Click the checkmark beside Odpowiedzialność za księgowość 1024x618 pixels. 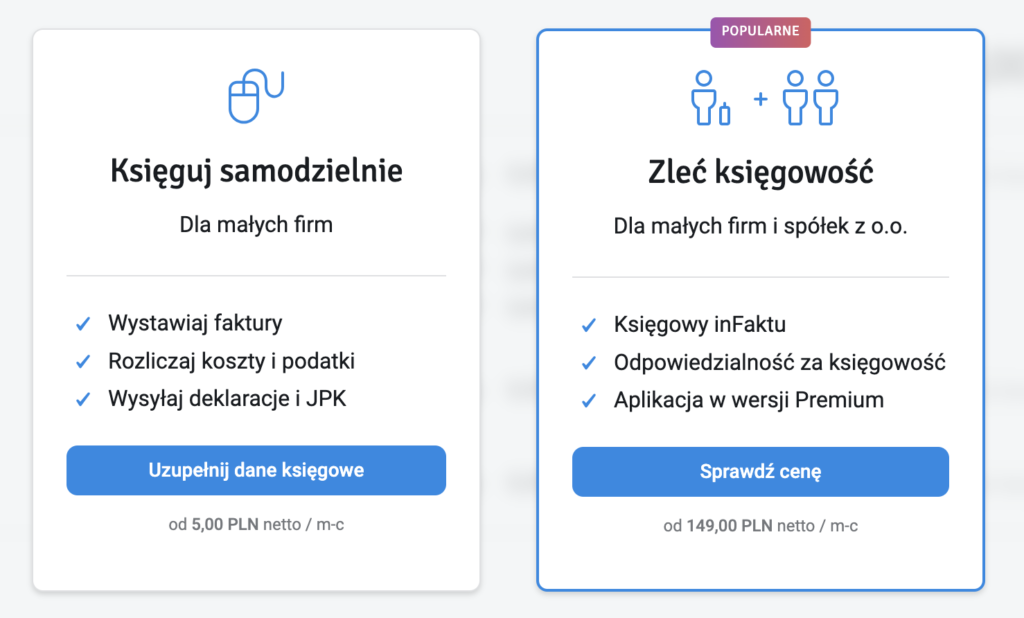589,363
